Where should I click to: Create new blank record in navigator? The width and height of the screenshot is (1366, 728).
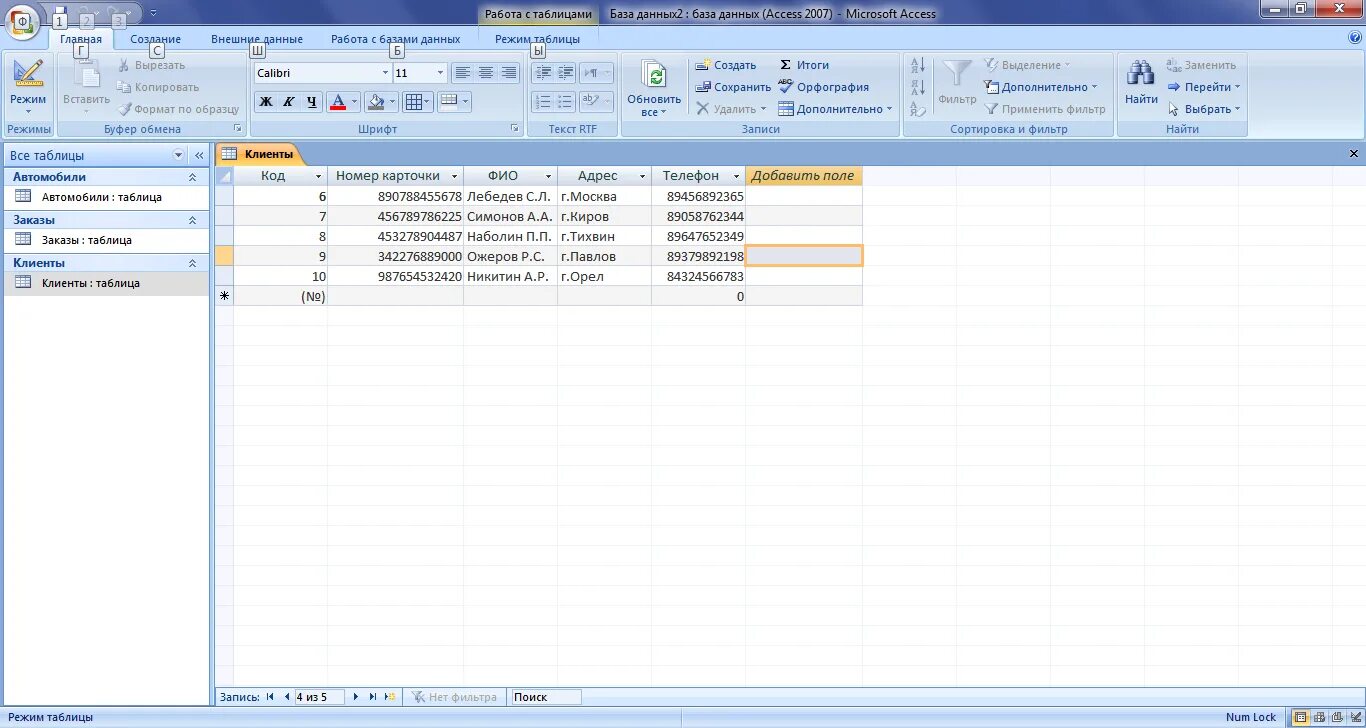coord(390,697)
